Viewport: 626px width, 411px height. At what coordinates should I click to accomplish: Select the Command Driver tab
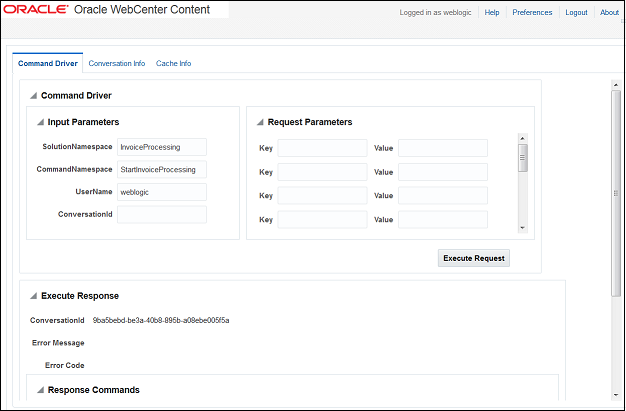(48, 63)
